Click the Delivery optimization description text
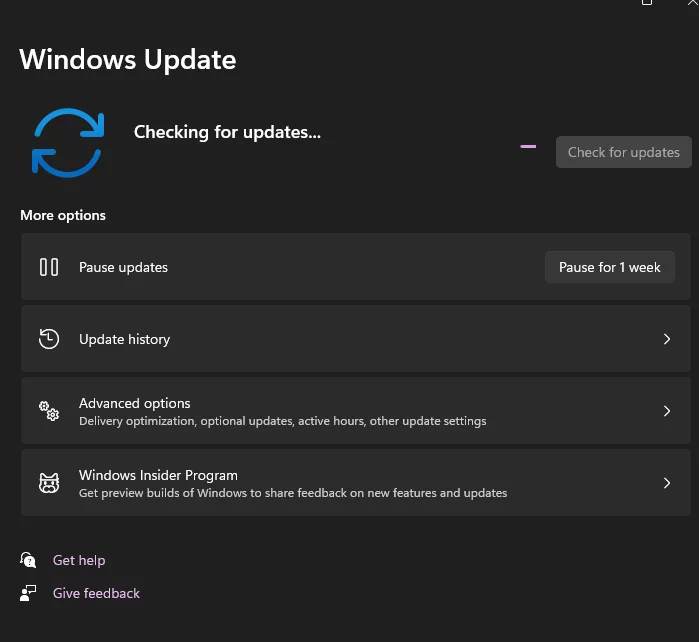699x642 pixels. pos(283,421)
